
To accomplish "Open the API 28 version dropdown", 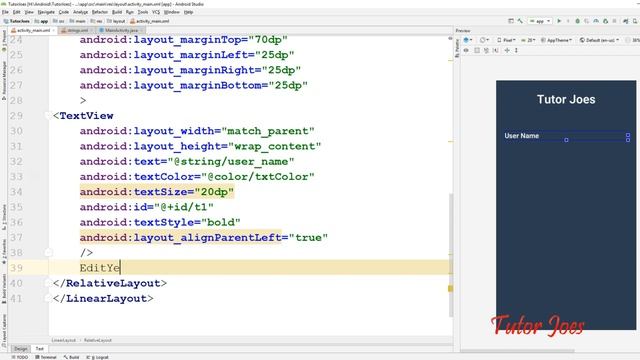I will [528, 40].
